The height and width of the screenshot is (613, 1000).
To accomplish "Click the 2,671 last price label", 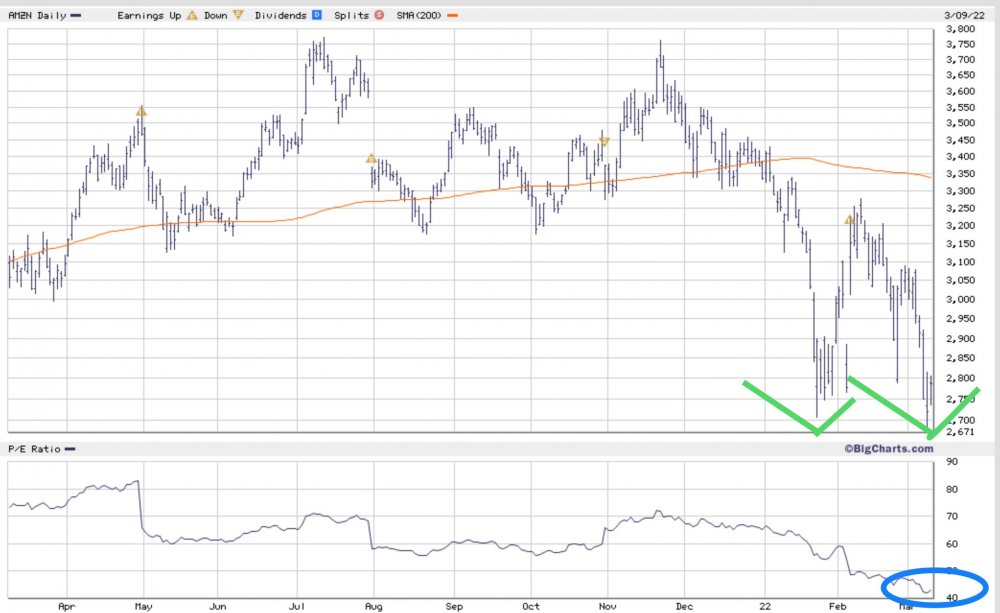I will tap(960, 432).
